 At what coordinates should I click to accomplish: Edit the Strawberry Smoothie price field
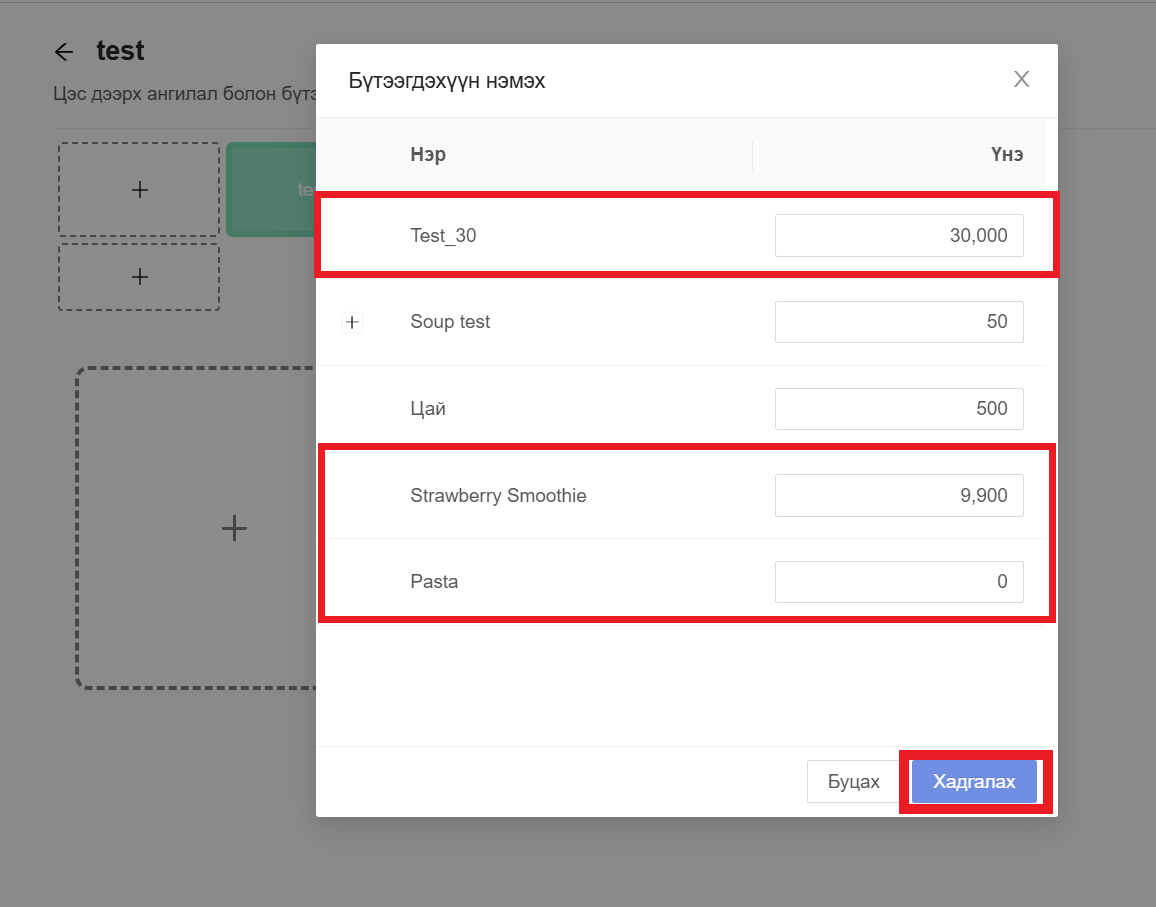(x=898, y=496)
